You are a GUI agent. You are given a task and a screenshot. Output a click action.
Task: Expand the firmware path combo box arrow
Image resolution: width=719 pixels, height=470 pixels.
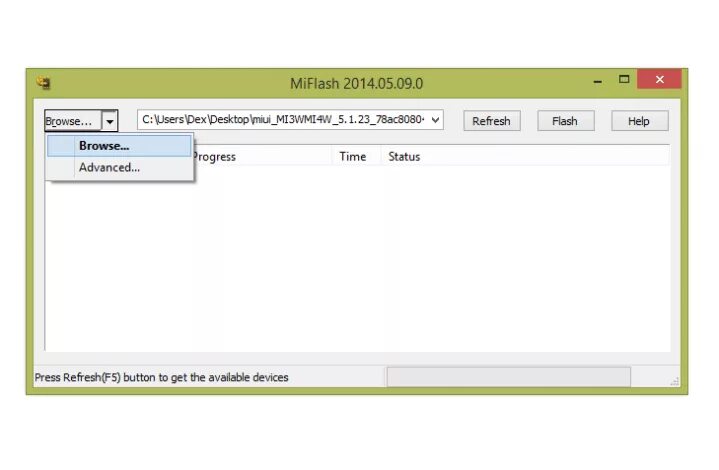tap(435, 120)
